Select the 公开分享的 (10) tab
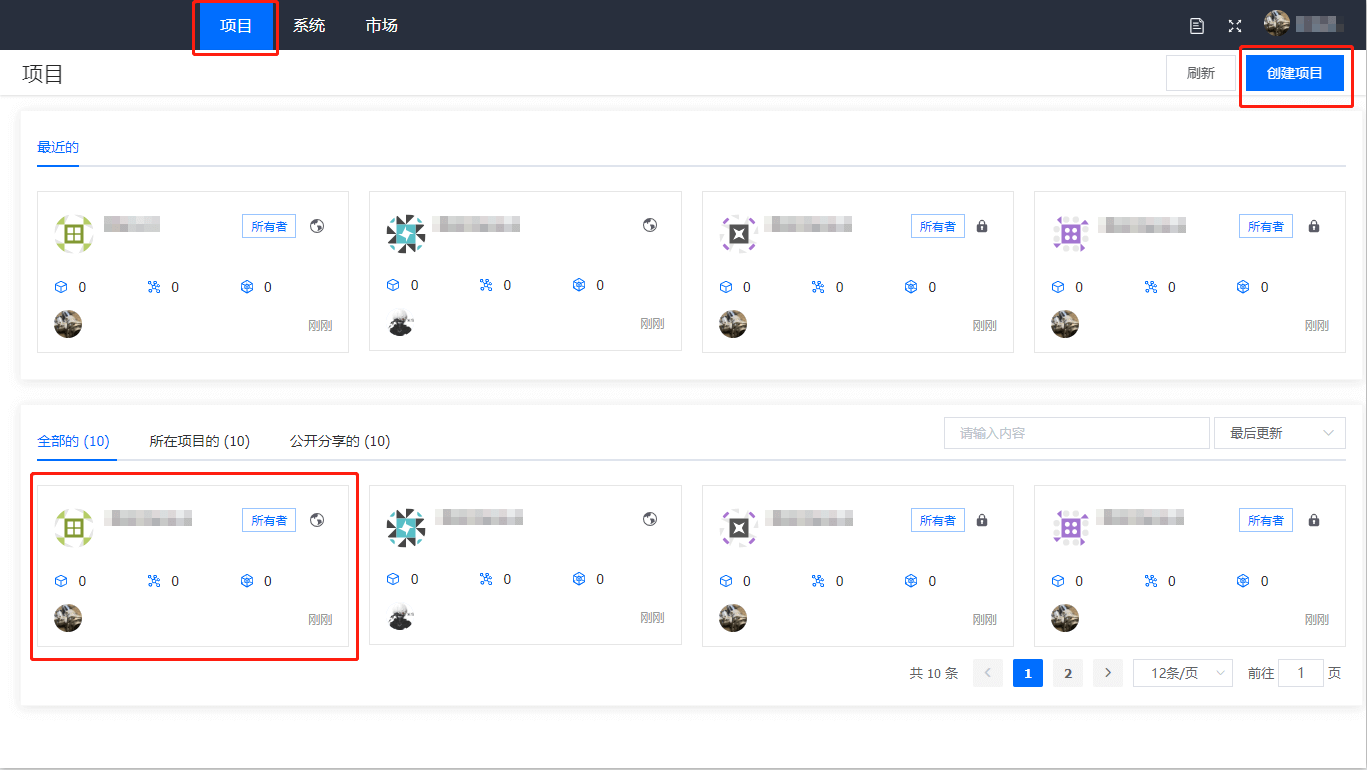Screen dimensions: 1367x770 point(340,441)
